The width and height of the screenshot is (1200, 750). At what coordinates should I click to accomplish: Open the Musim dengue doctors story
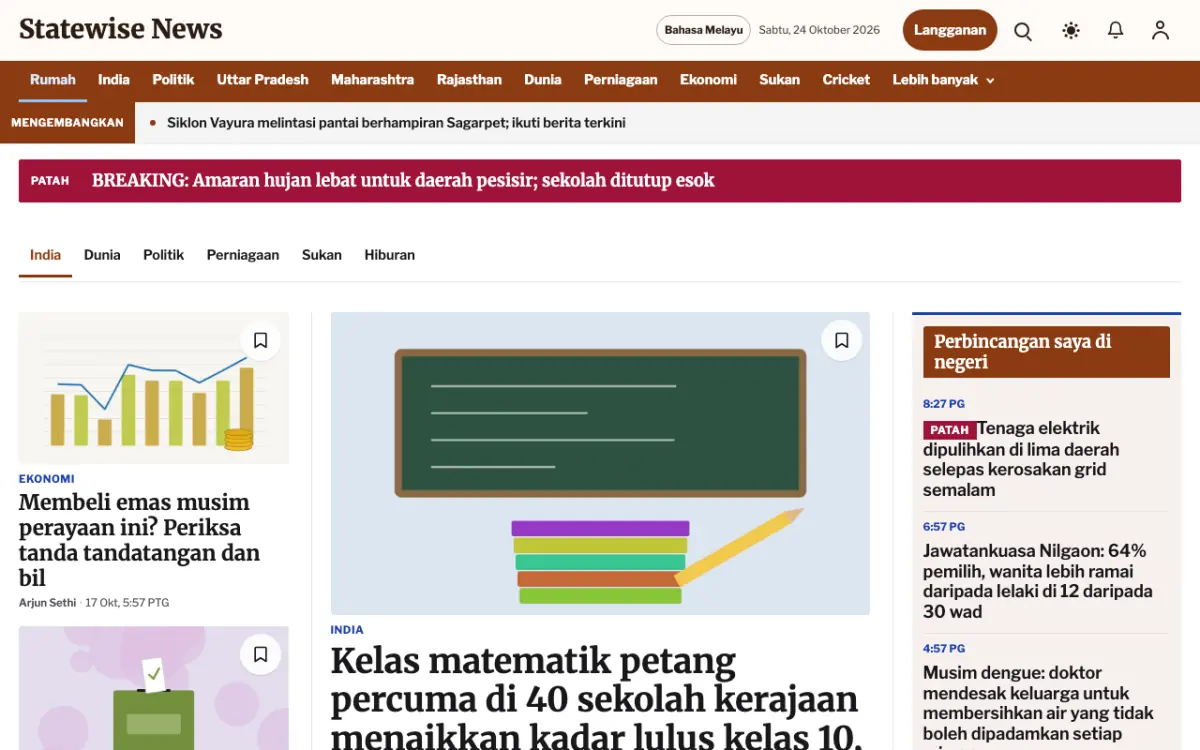(1038, 705)
